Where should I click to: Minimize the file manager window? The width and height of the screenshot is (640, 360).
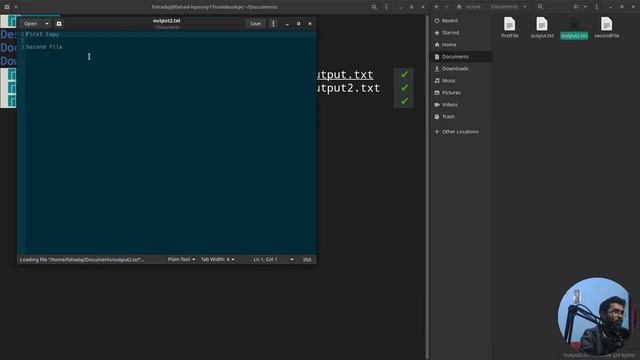(x=611, y=7)
